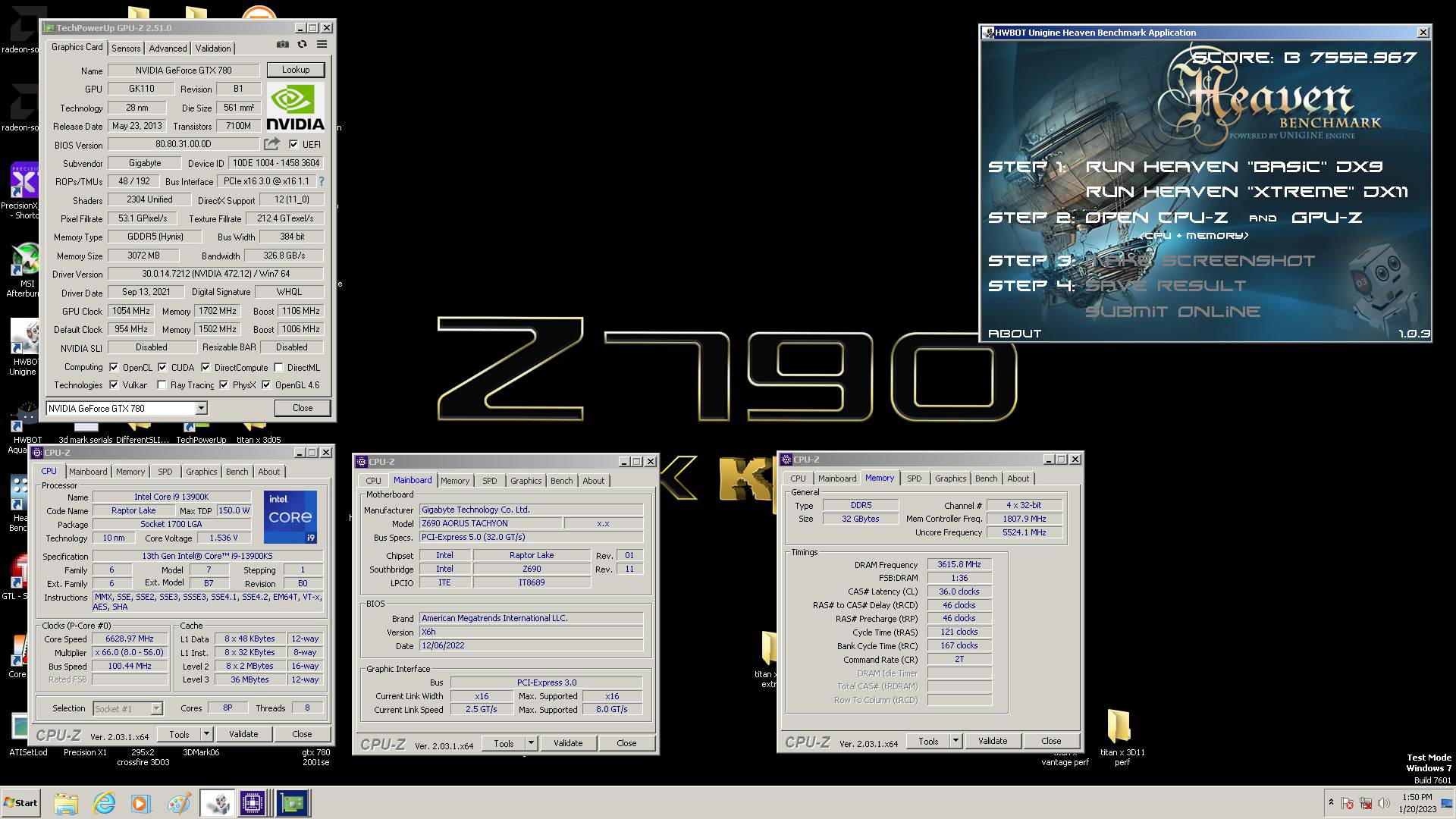
Task: Click the GPU-Z refresh icon
Action: 302,45
